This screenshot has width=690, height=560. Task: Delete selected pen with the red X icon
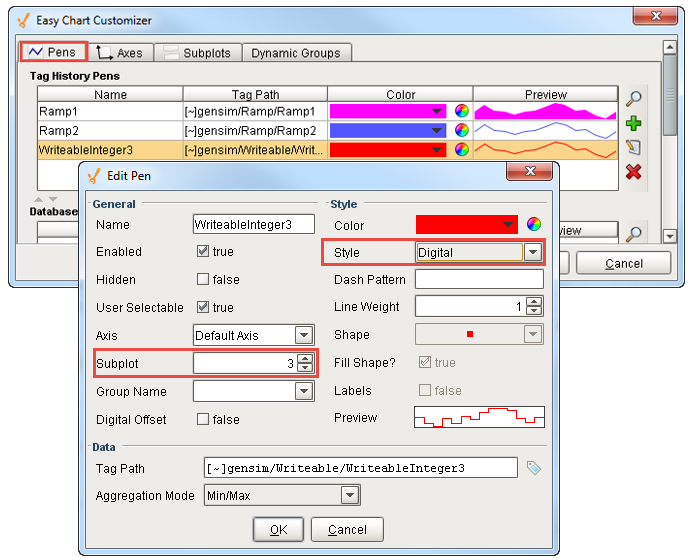(x=633, y=172)
